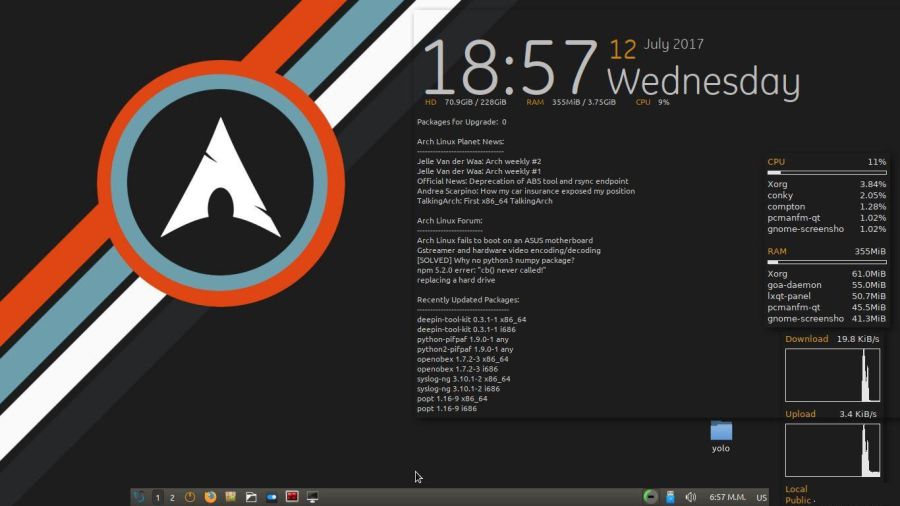Click the green circular tray icon

tap(650, 497)
